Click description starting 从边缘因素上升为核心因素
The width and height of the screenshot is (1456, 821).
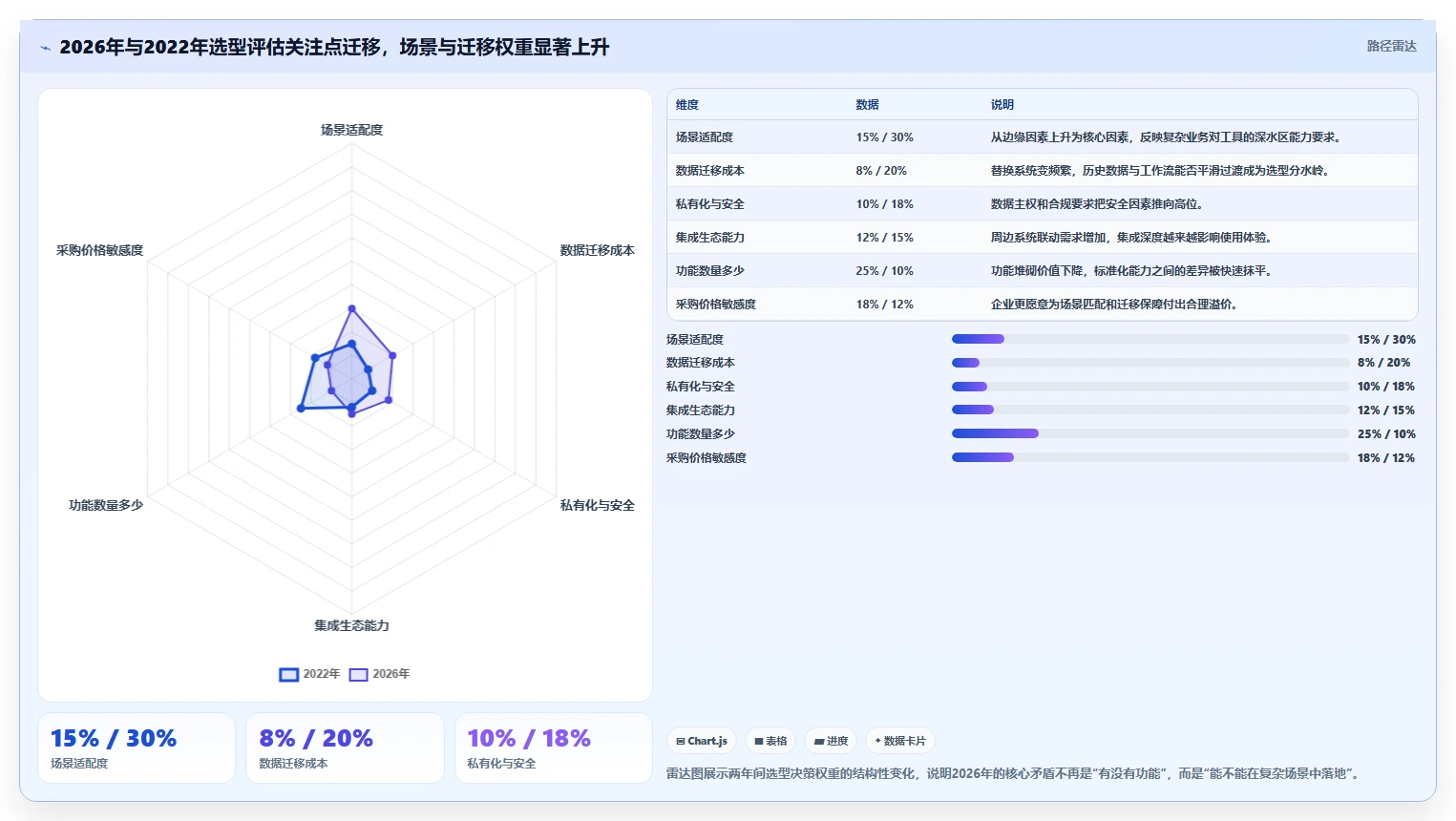click(1168, 137)
